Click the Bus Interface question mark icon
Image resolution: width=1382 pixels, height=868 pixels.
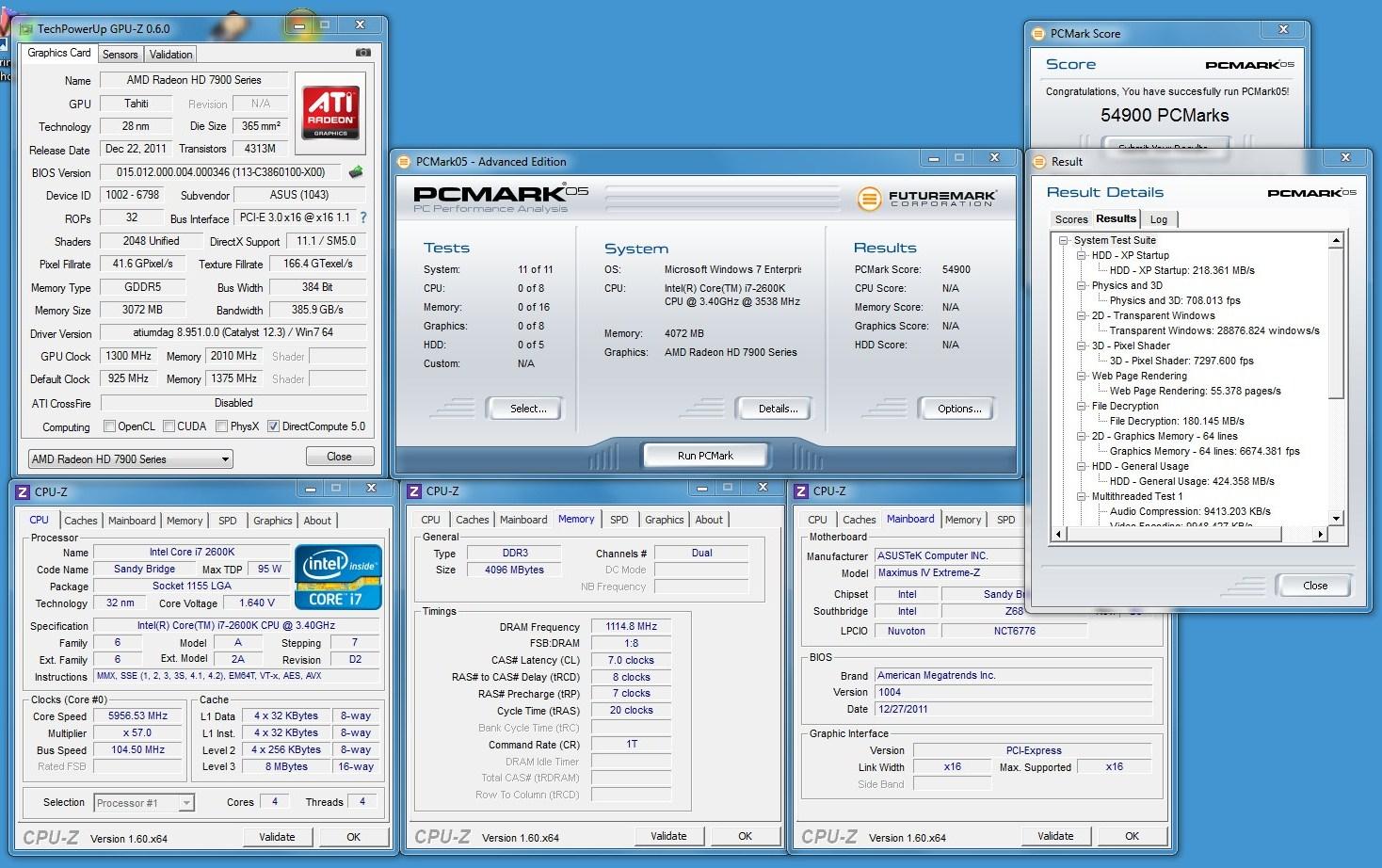363,217
